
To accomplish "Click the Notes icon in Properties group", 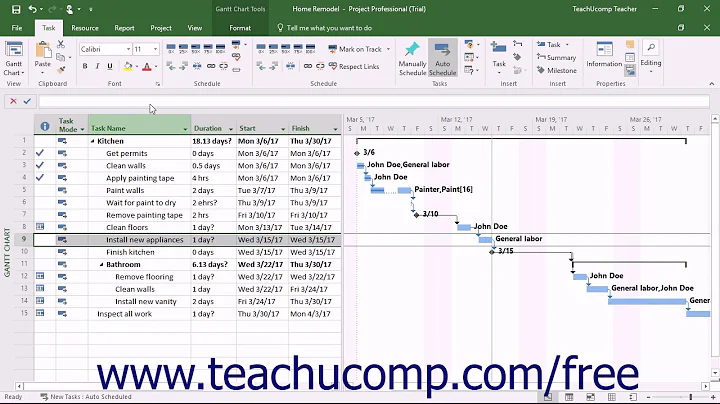I will pos(630,45).
